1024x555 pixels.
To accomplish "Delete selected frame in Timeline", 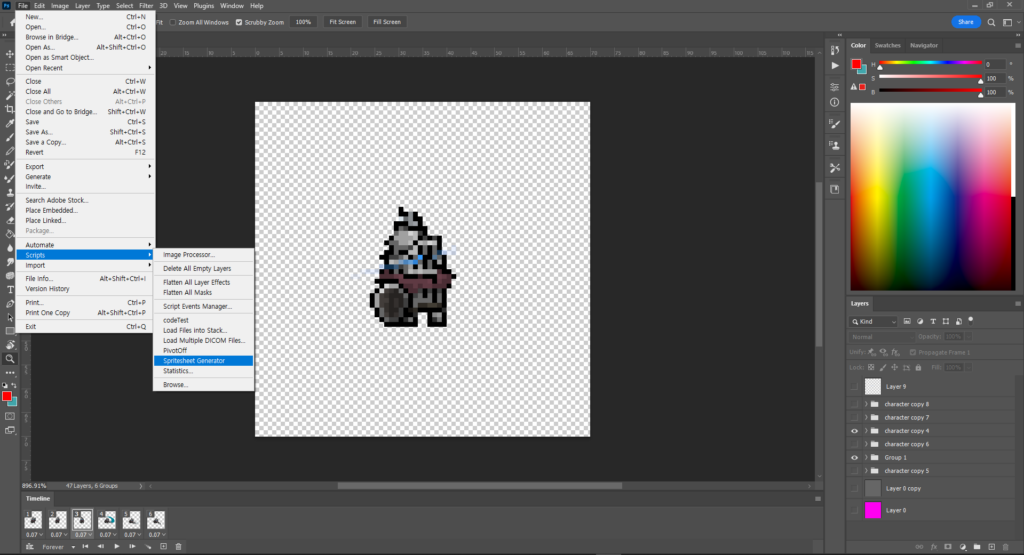I will click(178, 547).
